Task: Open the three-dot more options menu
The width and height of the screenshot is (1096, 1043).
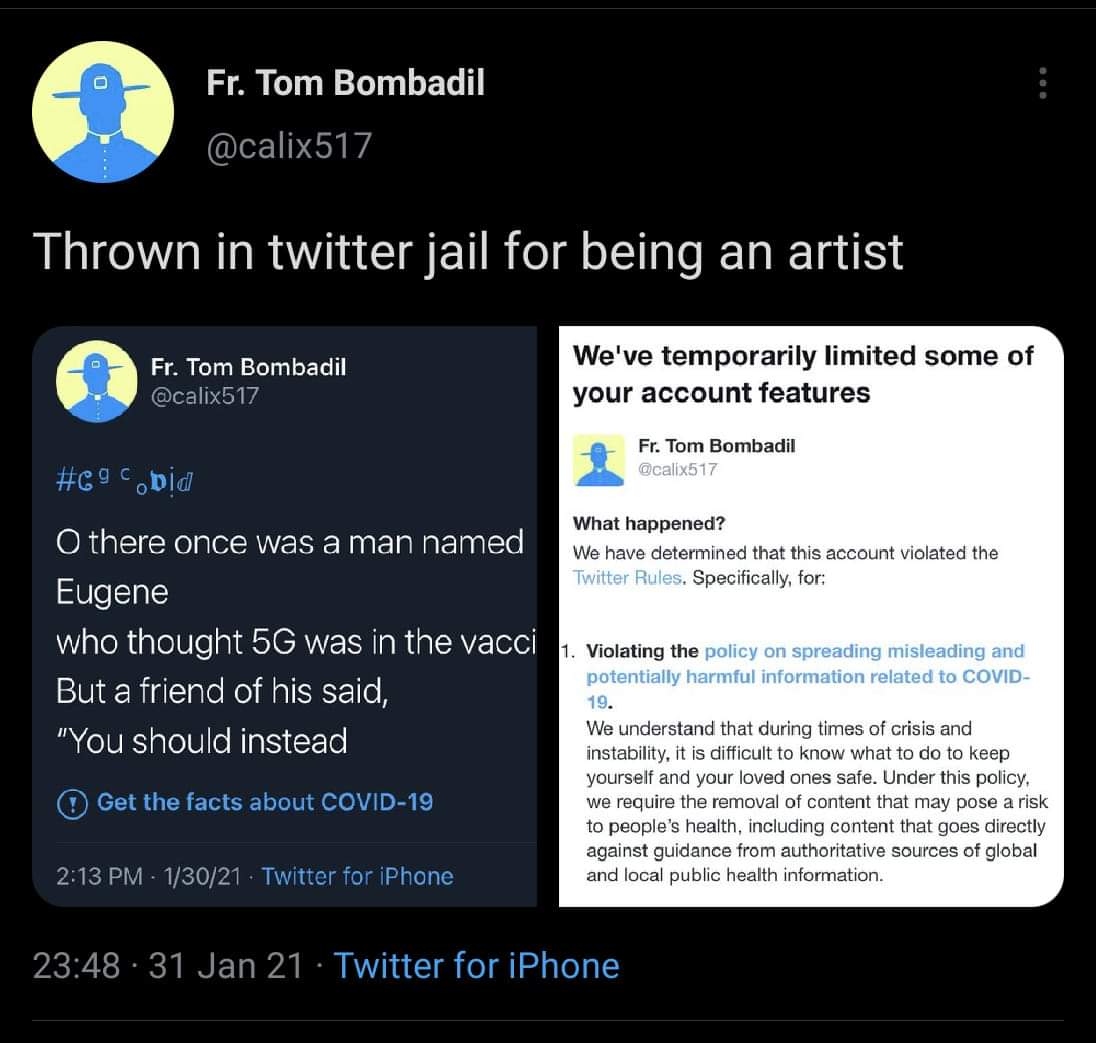Action: pyautogui.click(x=1042, y=84)
